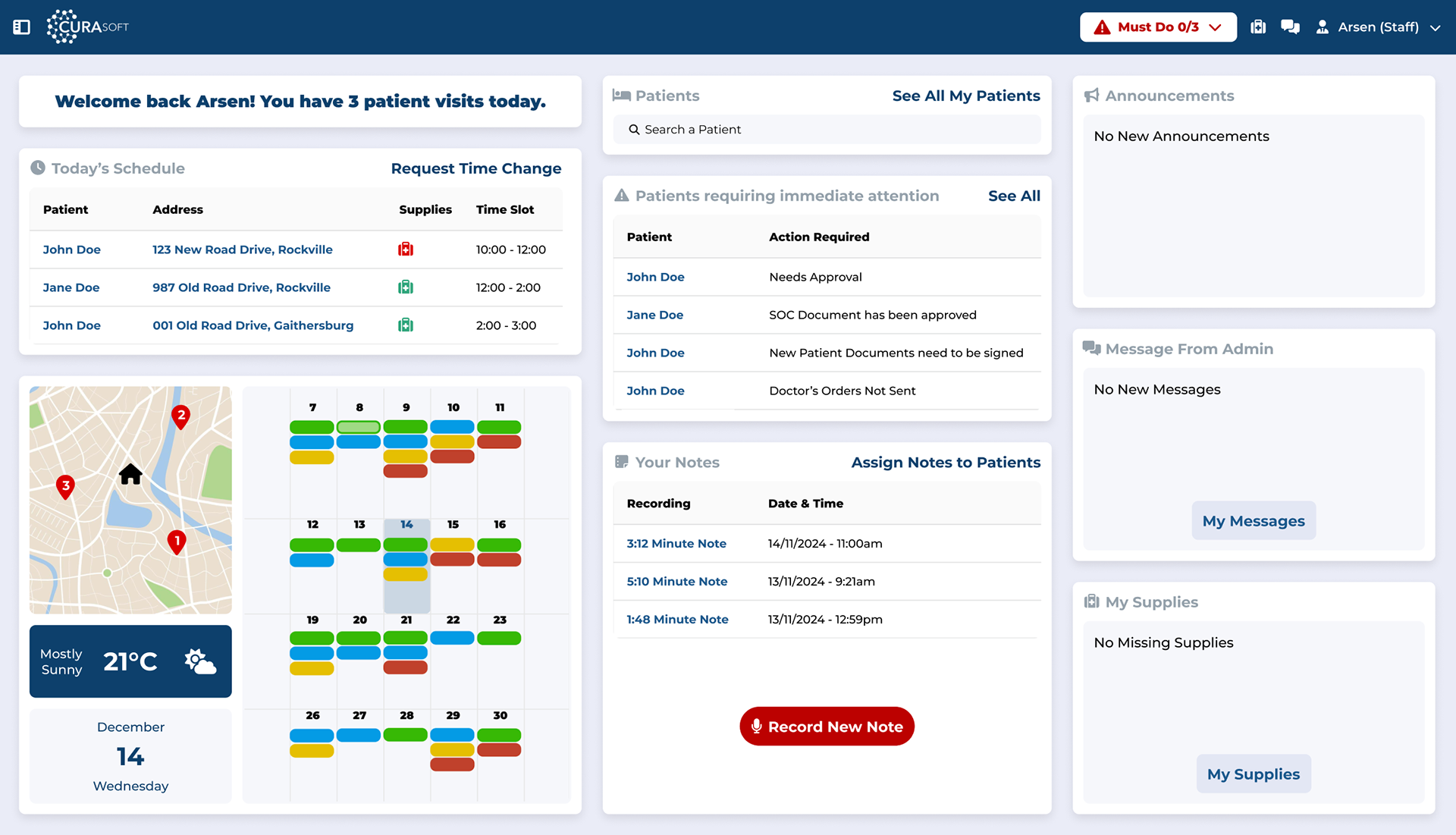Click the Record New Note button
1456x835 pixels.
pos(827,727)
